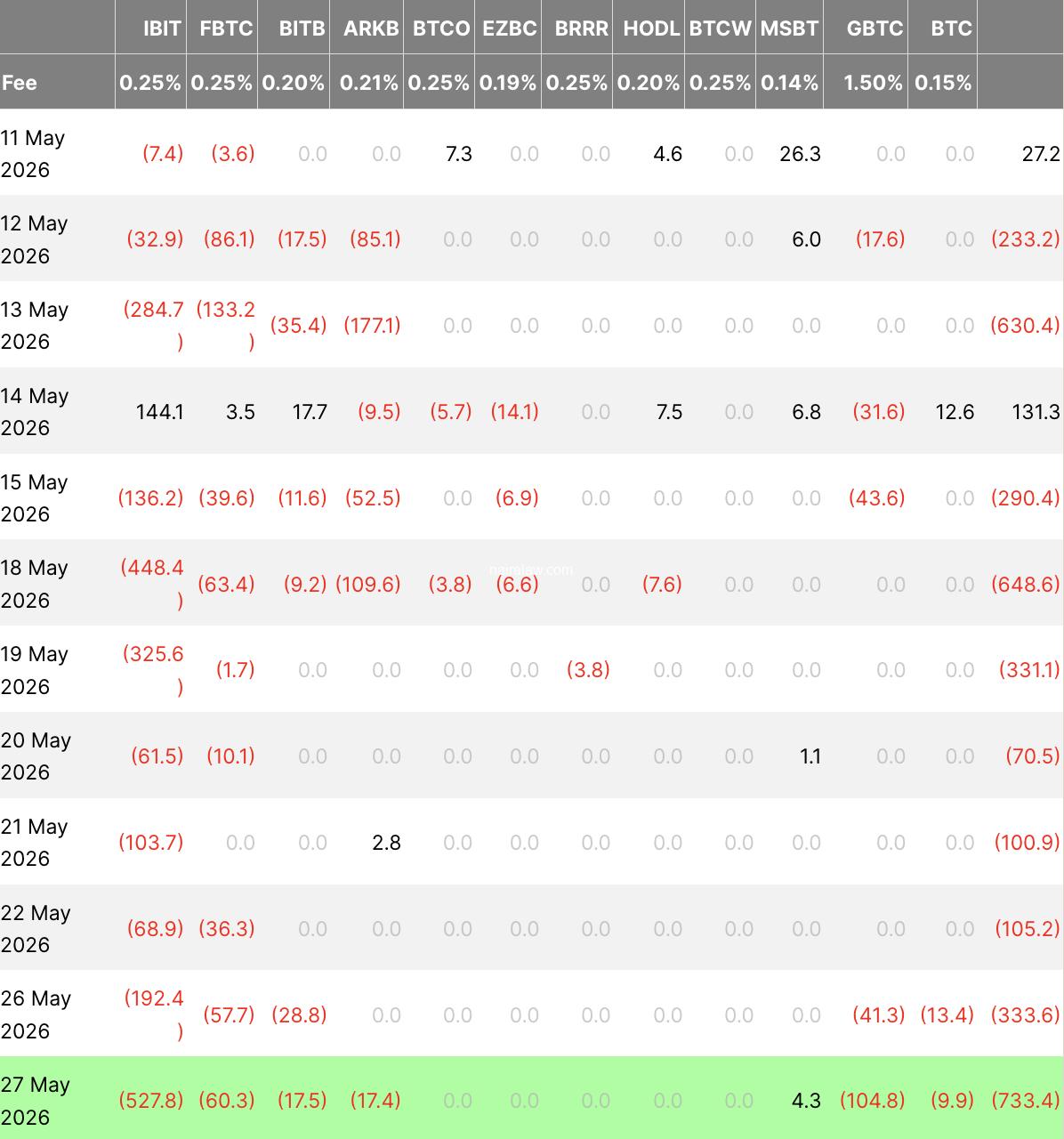The image size is (1064, 1139).
Task: Click the 18 May 2026 date cell
Action: coord(35,584)
